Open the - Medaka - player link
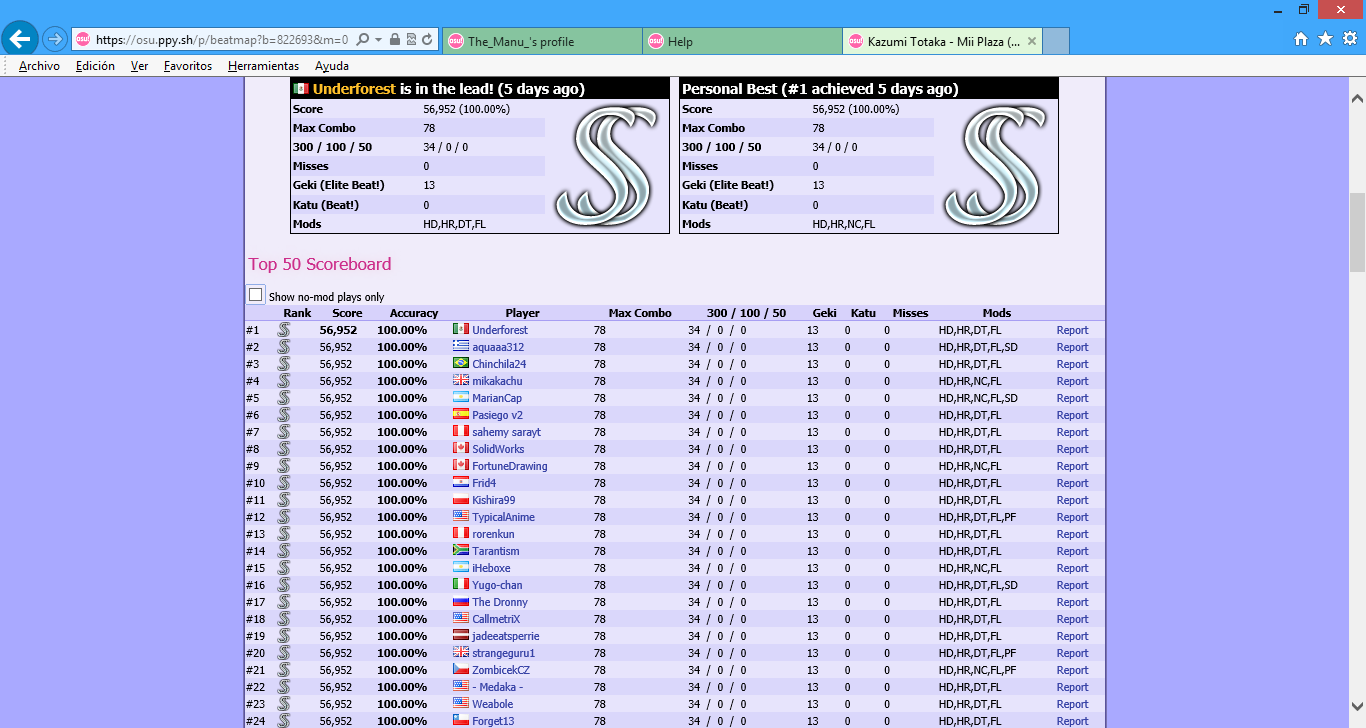Image resolution: width=1366 pixels, height=728 pixels. click(x=498, y=687)
